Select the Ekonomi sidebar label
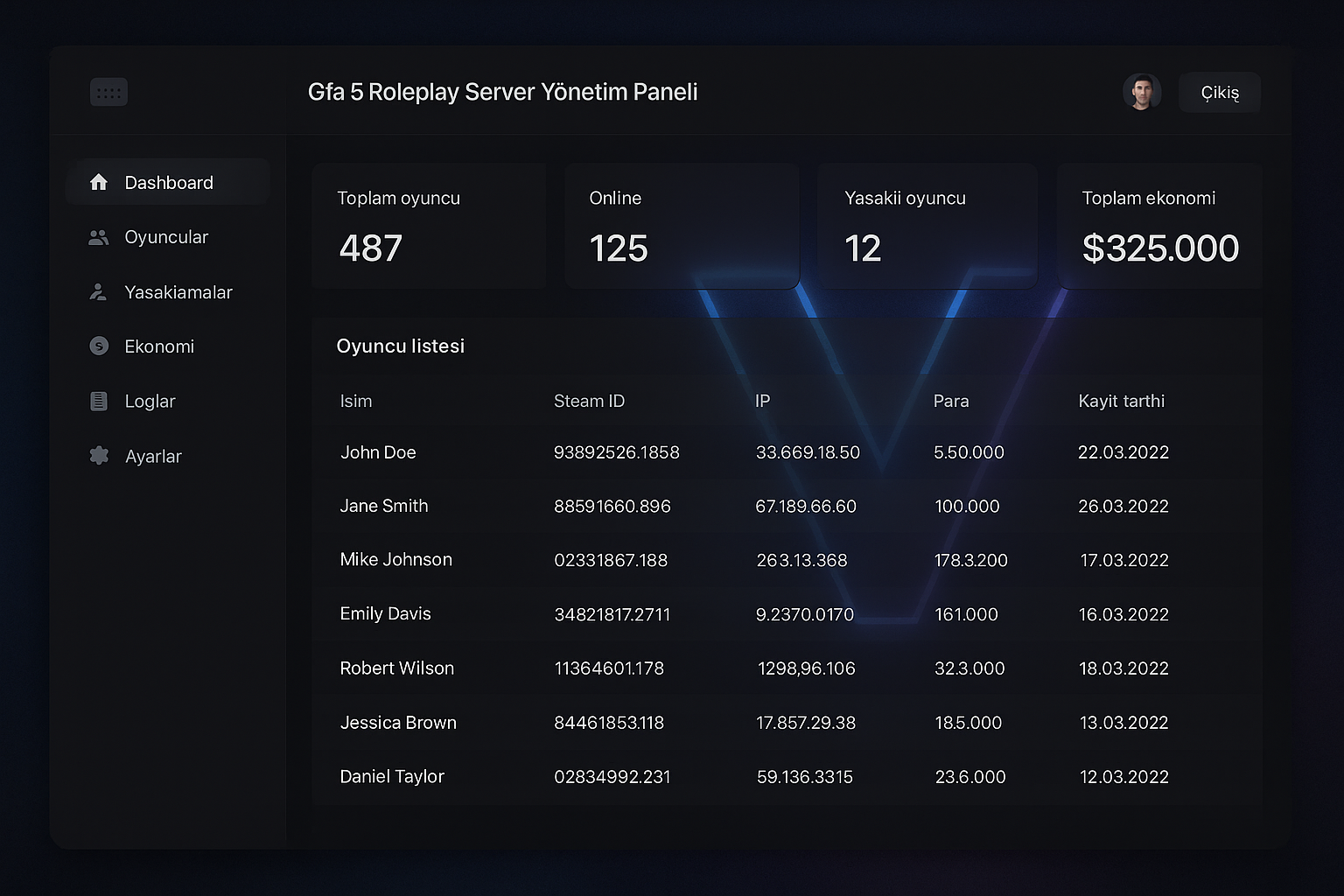The height and width of the screenshot is (896, 1344). [159, 346]
